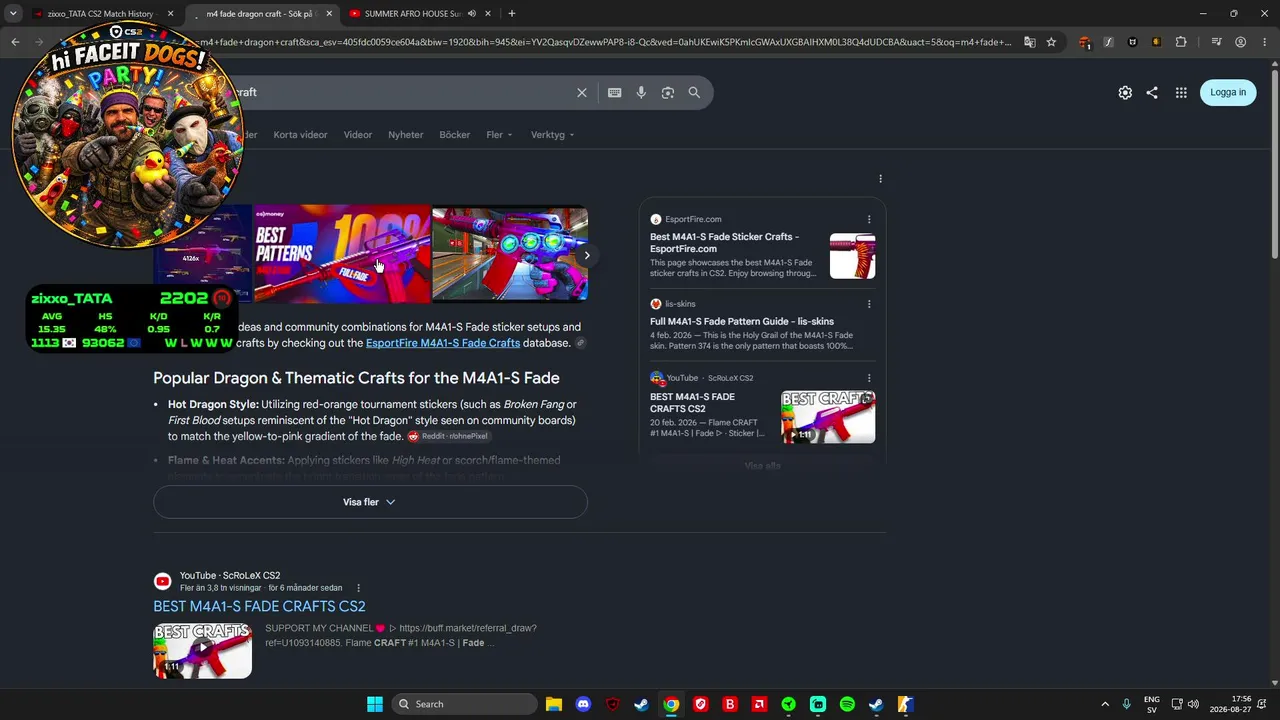
Task: Open the Korta videor search filter
Action: (x=300, y=135)
